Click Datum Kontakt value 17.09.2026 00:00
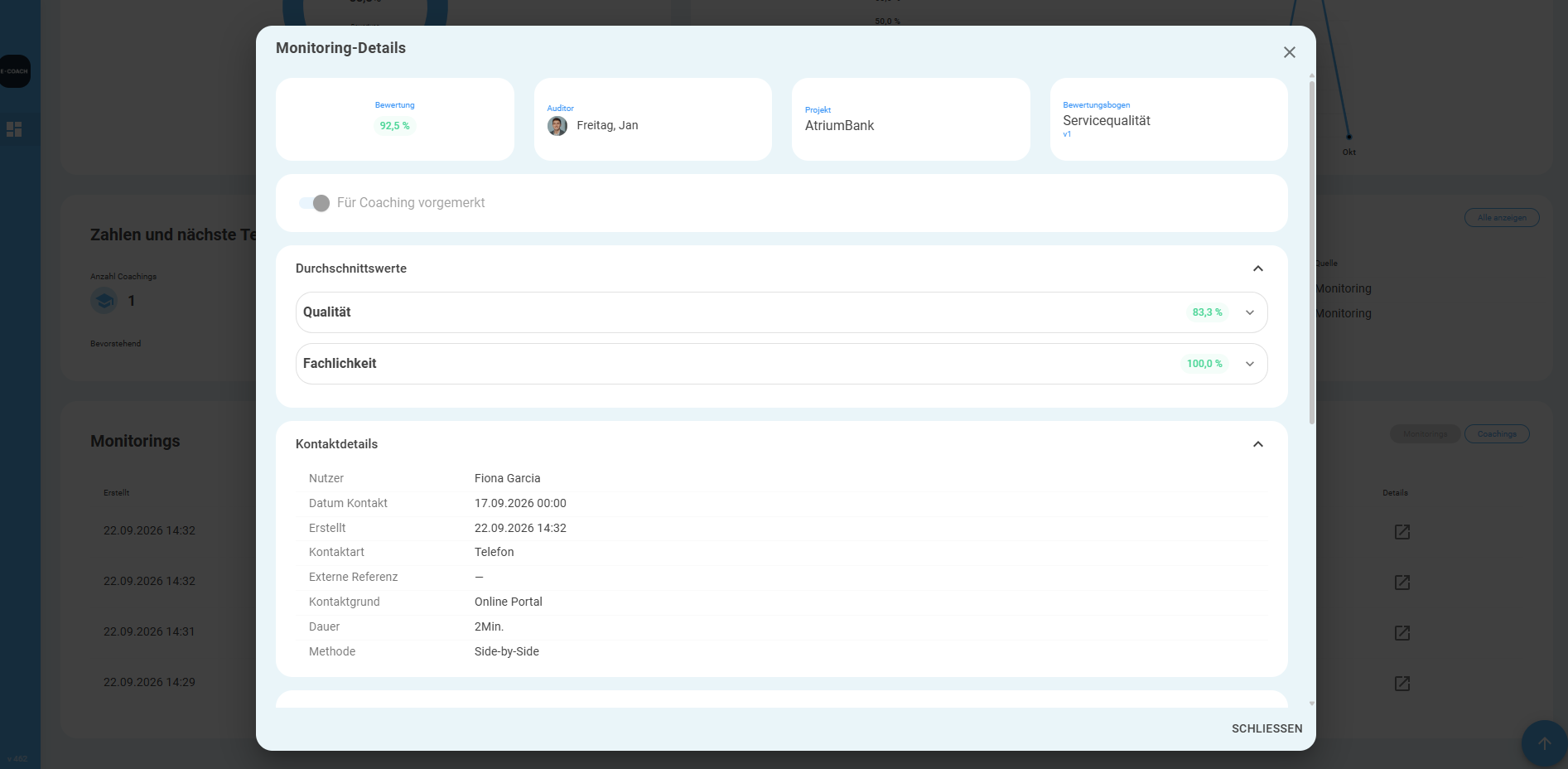 click(520, 503)
